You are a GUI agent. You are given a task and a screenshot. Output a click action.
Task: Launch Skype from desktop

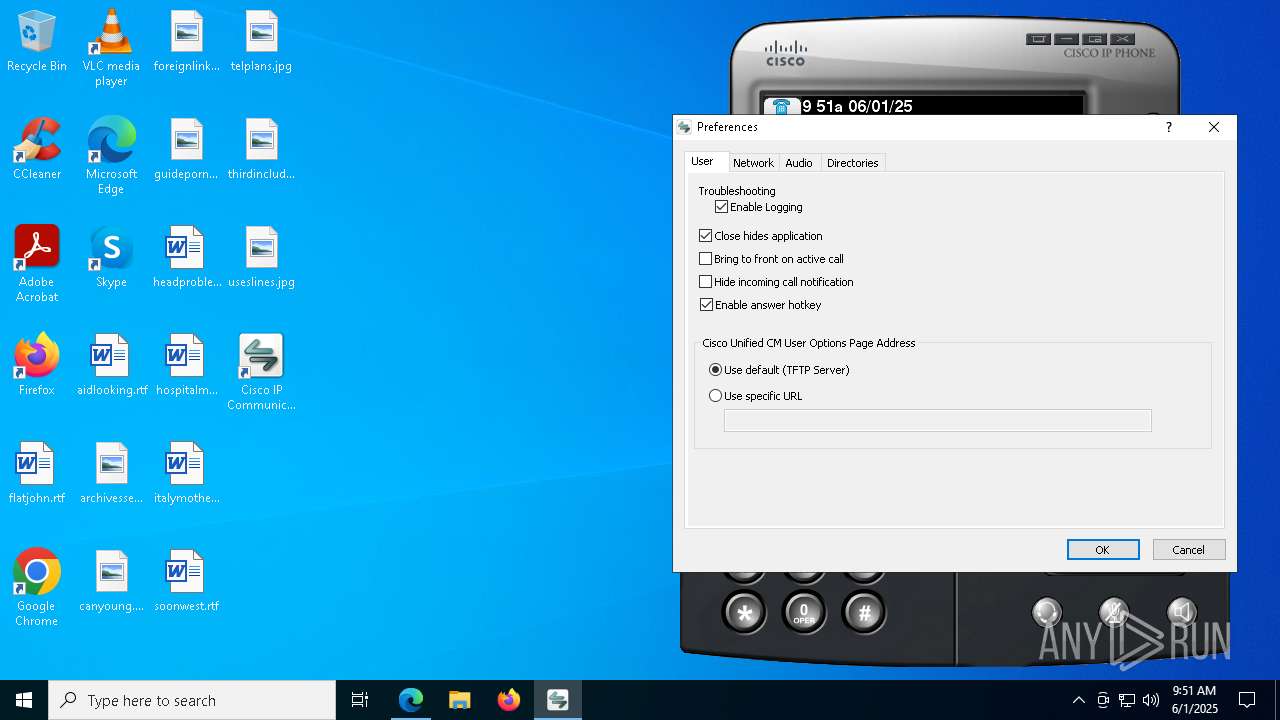111,258
